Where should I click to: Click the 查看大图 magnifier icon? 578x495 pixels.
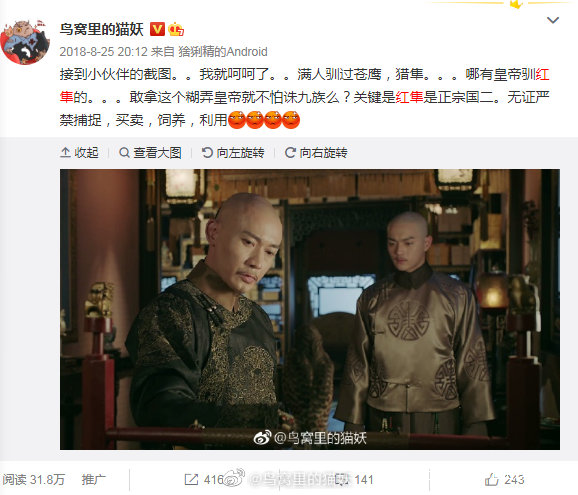click(x=125, y=153)
